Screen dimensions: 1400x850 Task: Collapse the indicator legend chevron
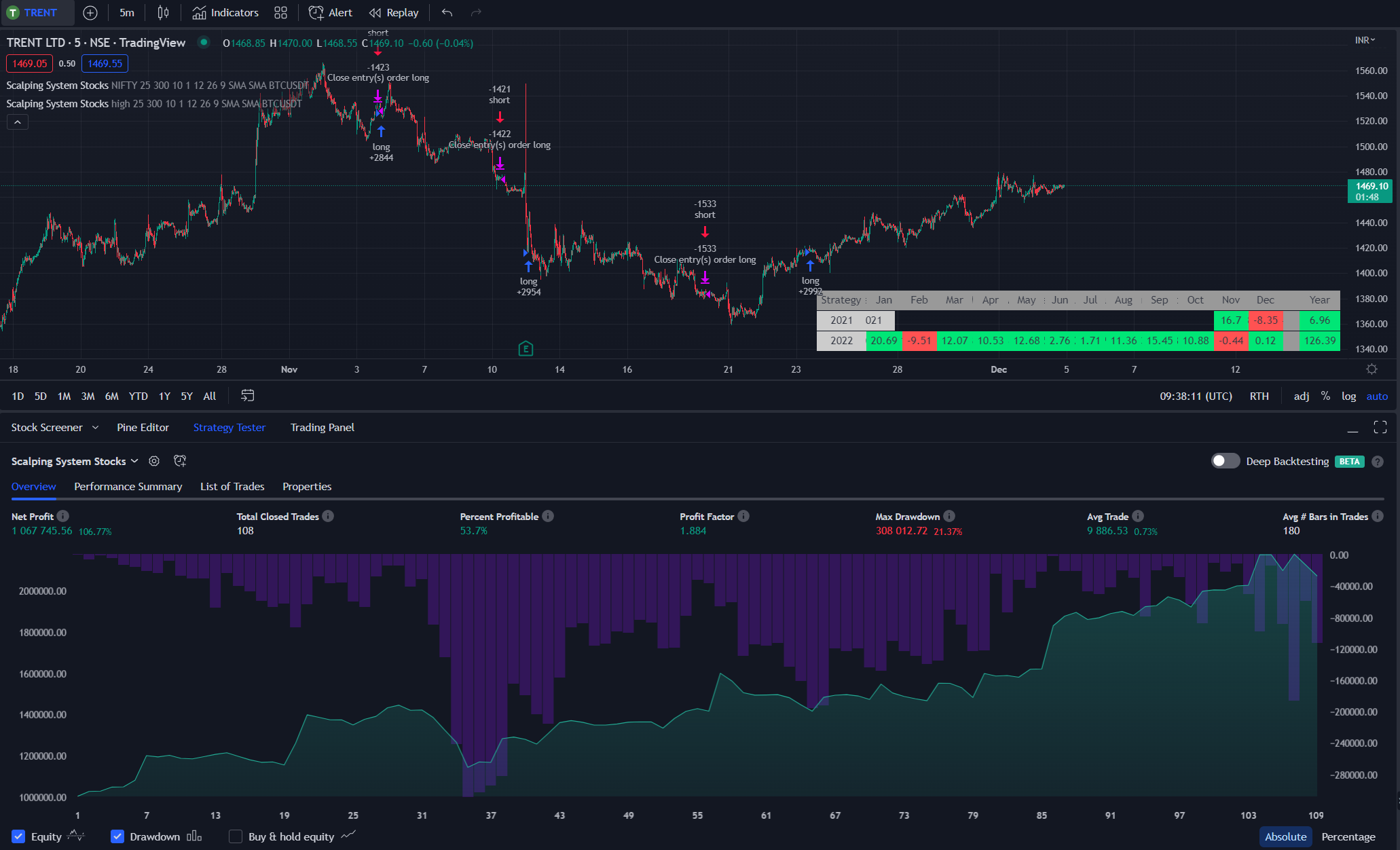click(18, 122)
